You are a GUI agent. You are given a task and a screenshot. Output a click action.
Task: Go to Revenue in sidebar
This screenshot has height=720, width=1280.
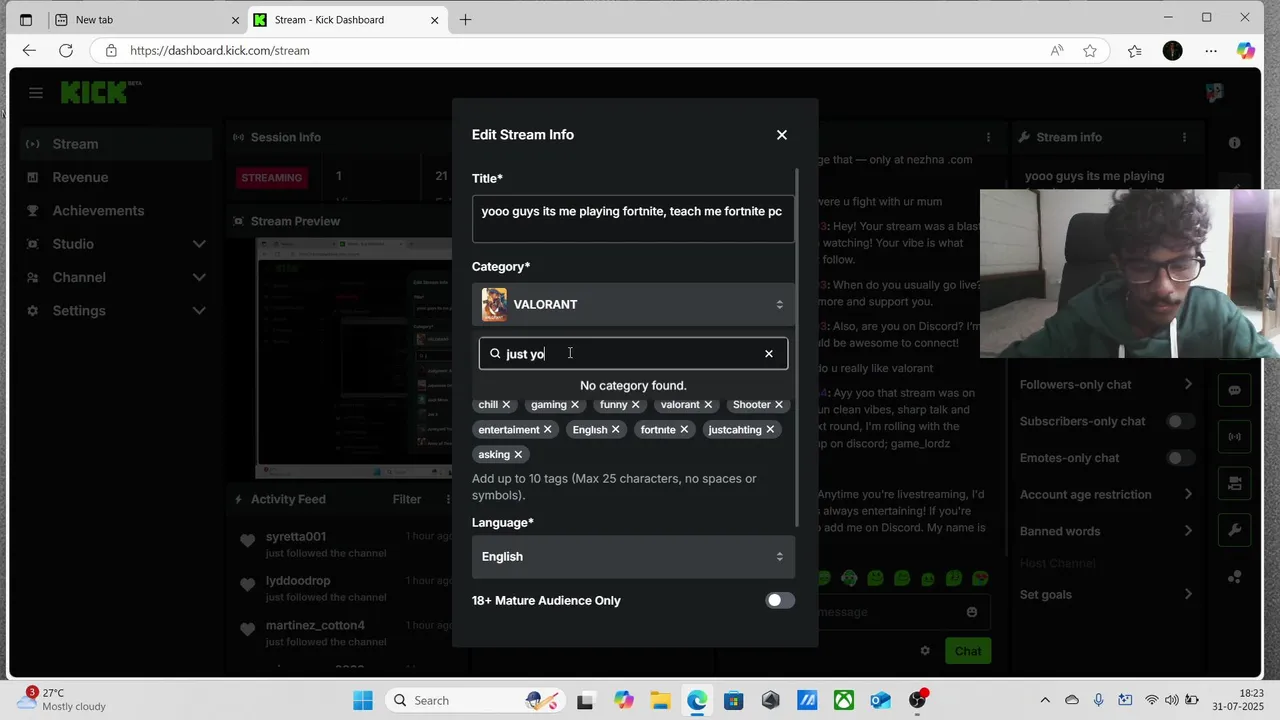click(116, 177)
